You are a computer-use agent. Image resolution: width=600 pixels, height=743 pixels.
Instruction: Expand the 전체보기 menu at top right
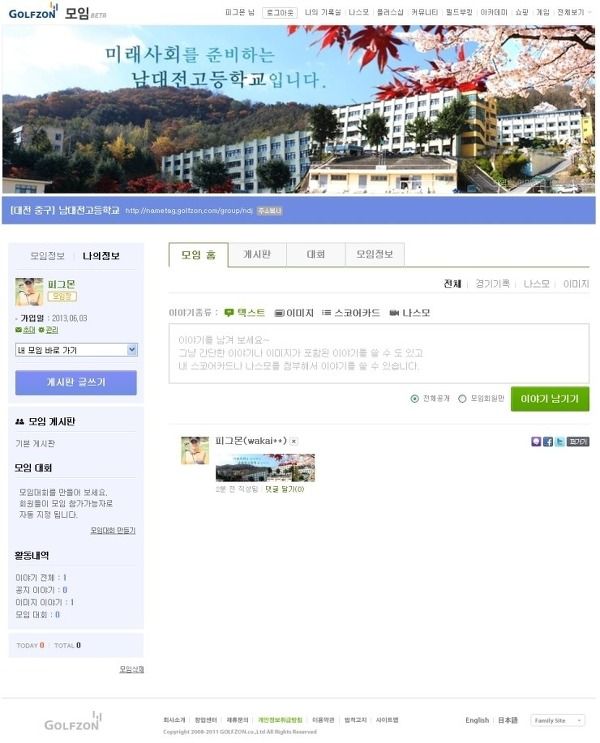pos(574,12)
